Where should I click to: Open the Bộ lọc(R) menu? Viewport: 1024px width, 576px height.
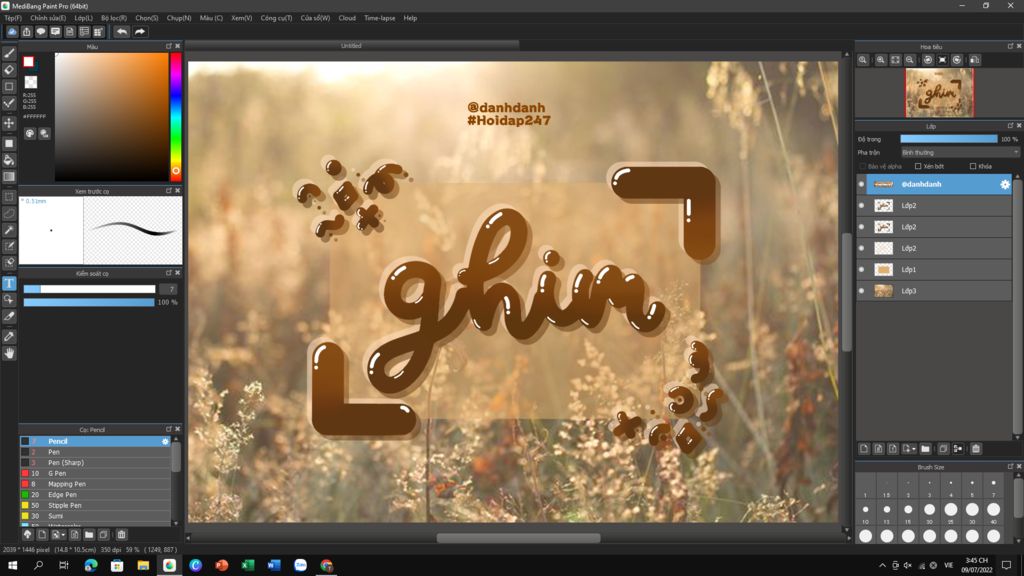click(114, 18)
